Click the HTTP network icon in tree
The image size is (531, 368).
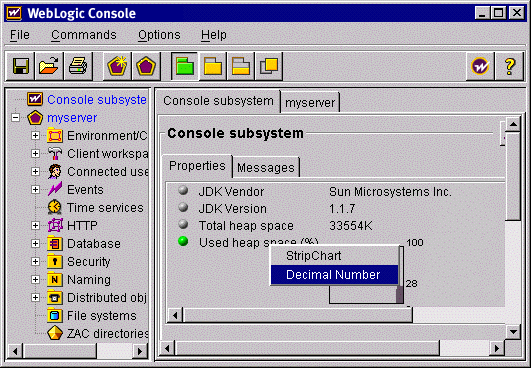tap(55, 225)
